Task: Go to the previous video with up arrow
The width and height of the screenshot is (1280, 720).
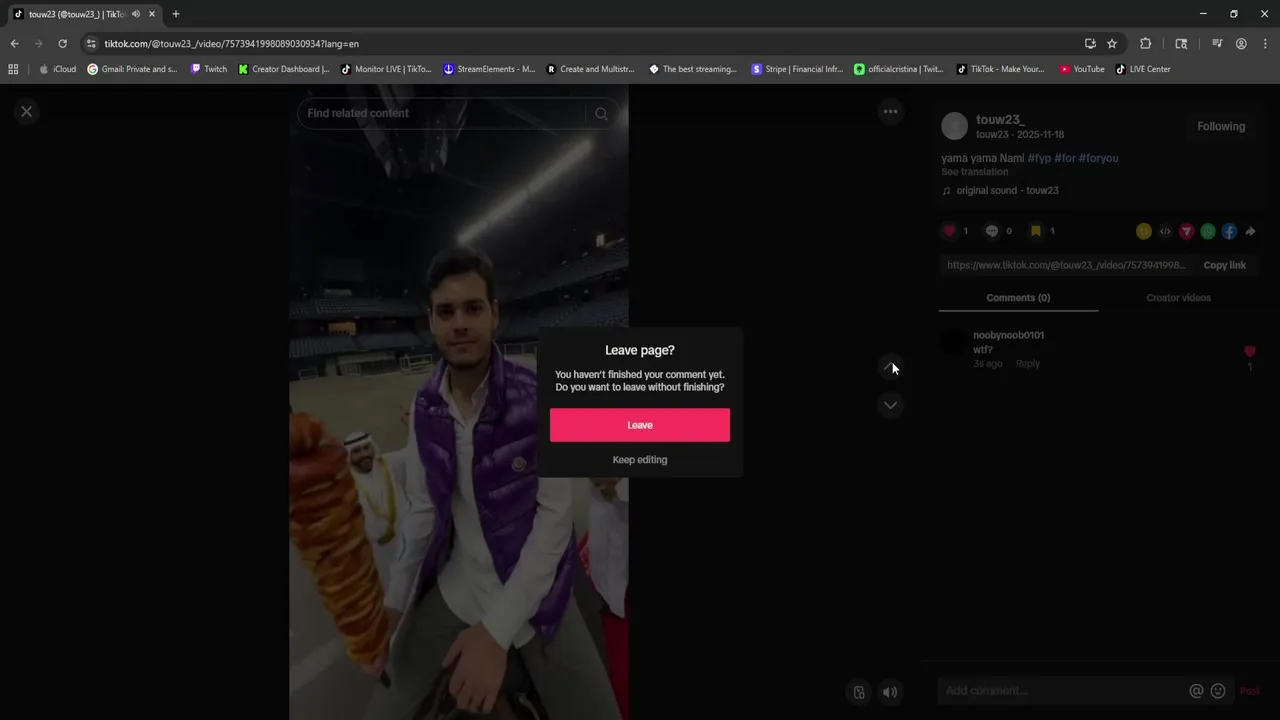Action: tap(890, 367)
